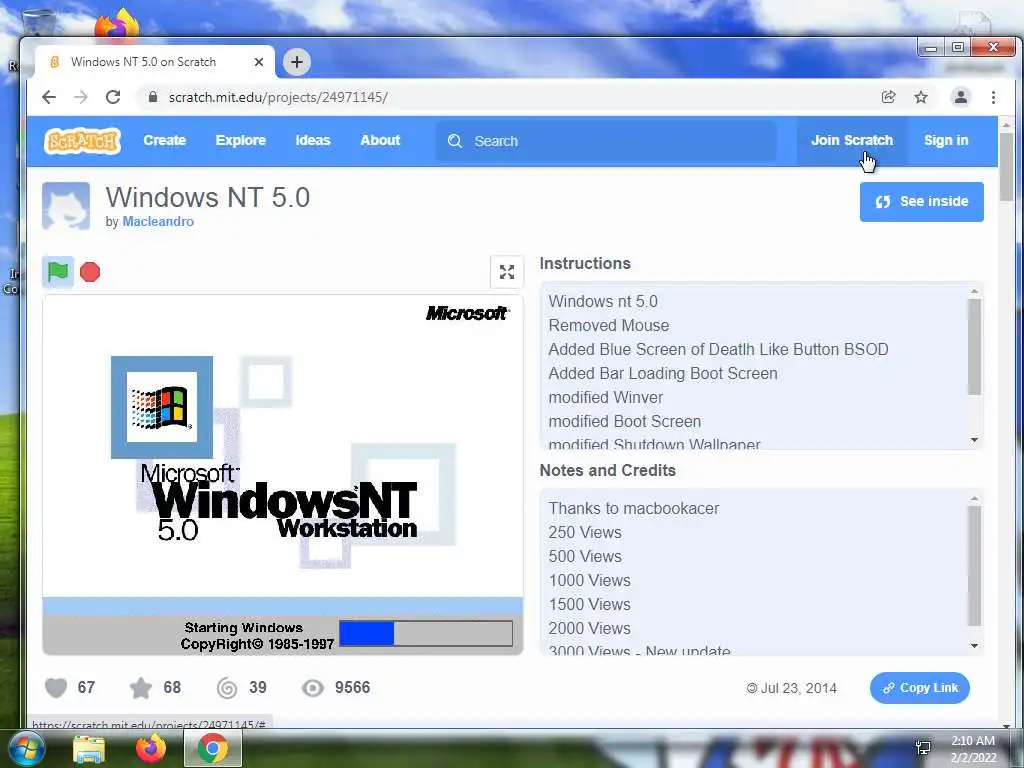The width and height of the screenshot is (1024, 768).
Task: Click the Notes and Credits scrollbar thumb
Action: (x=974, y=566)
